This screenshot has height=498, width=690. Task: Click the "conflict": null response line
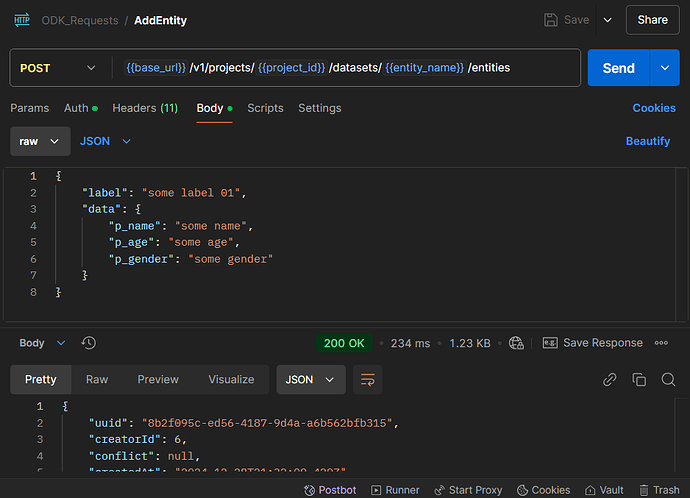pos(145,456)
